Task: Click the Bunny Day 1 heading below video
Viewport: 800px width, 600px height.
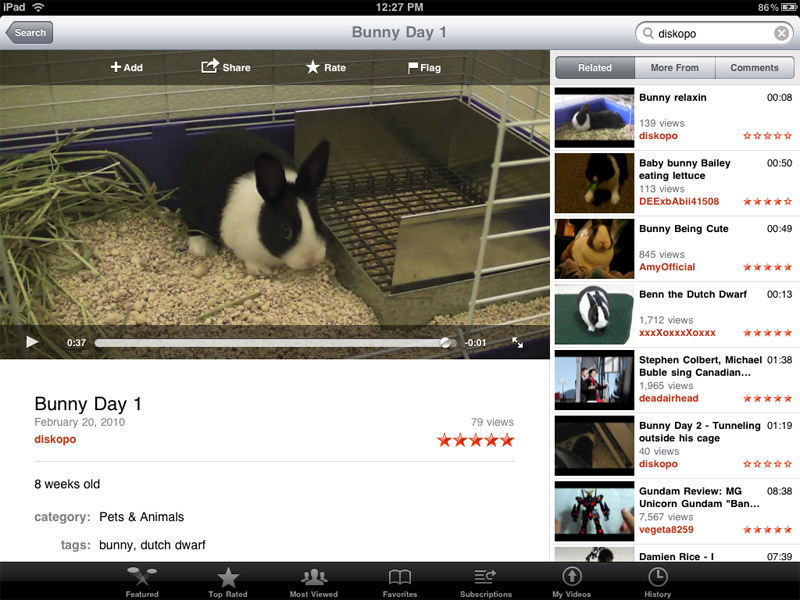Action: [x=88, y=404]
